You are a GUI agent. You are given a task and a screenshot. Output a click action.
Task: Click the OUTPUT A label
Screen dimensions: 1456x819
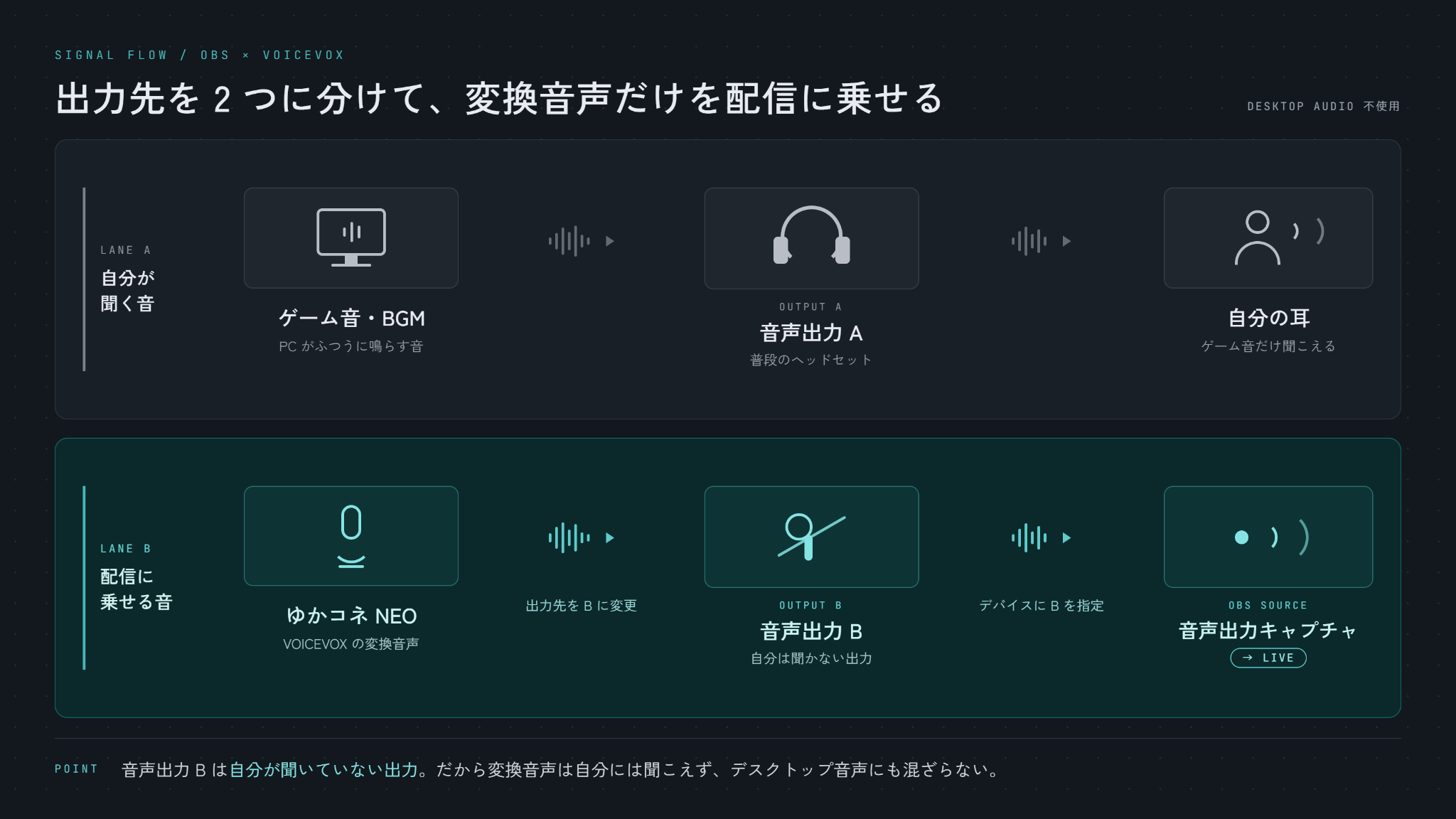pyautogui.click(x=811, y=307)
